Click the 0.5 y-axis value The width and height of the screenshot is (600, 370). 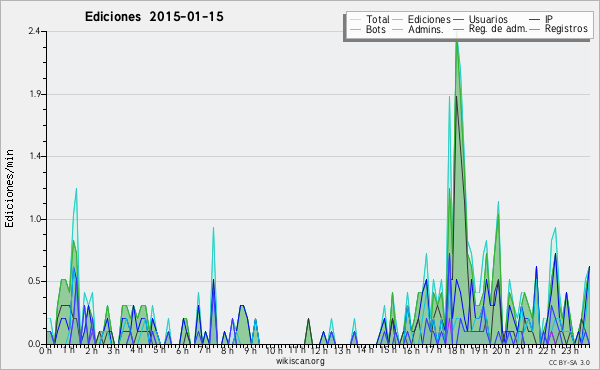(x=35, y=281)
